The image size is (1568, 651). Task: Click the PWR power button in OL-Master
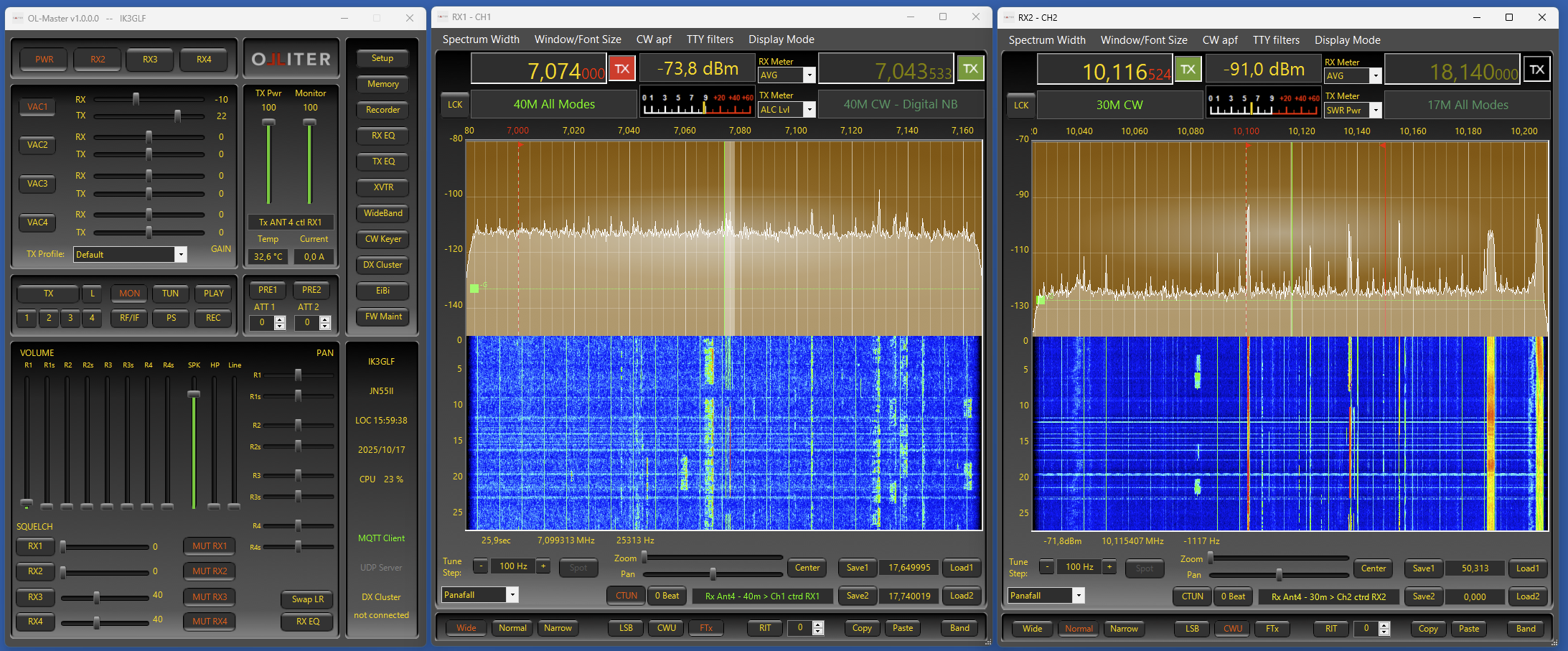pos(44,60)
